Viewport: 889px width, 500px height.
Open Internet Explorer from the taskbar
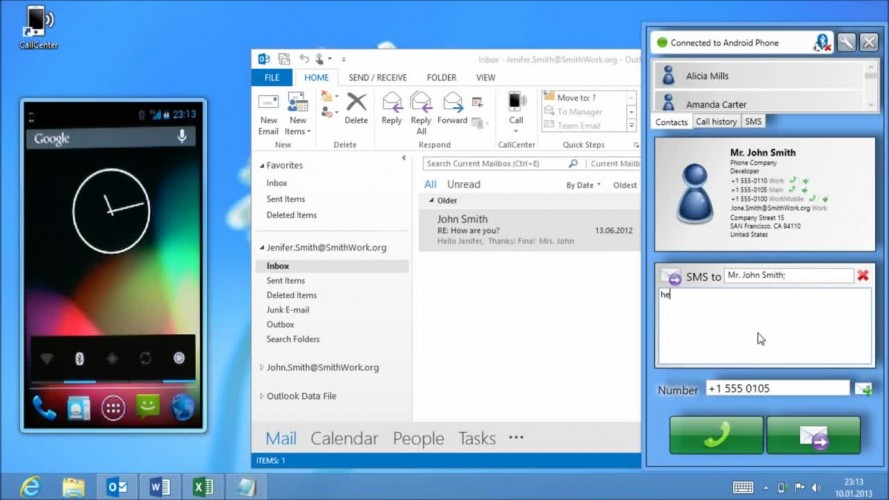click(x=31, y=486)
